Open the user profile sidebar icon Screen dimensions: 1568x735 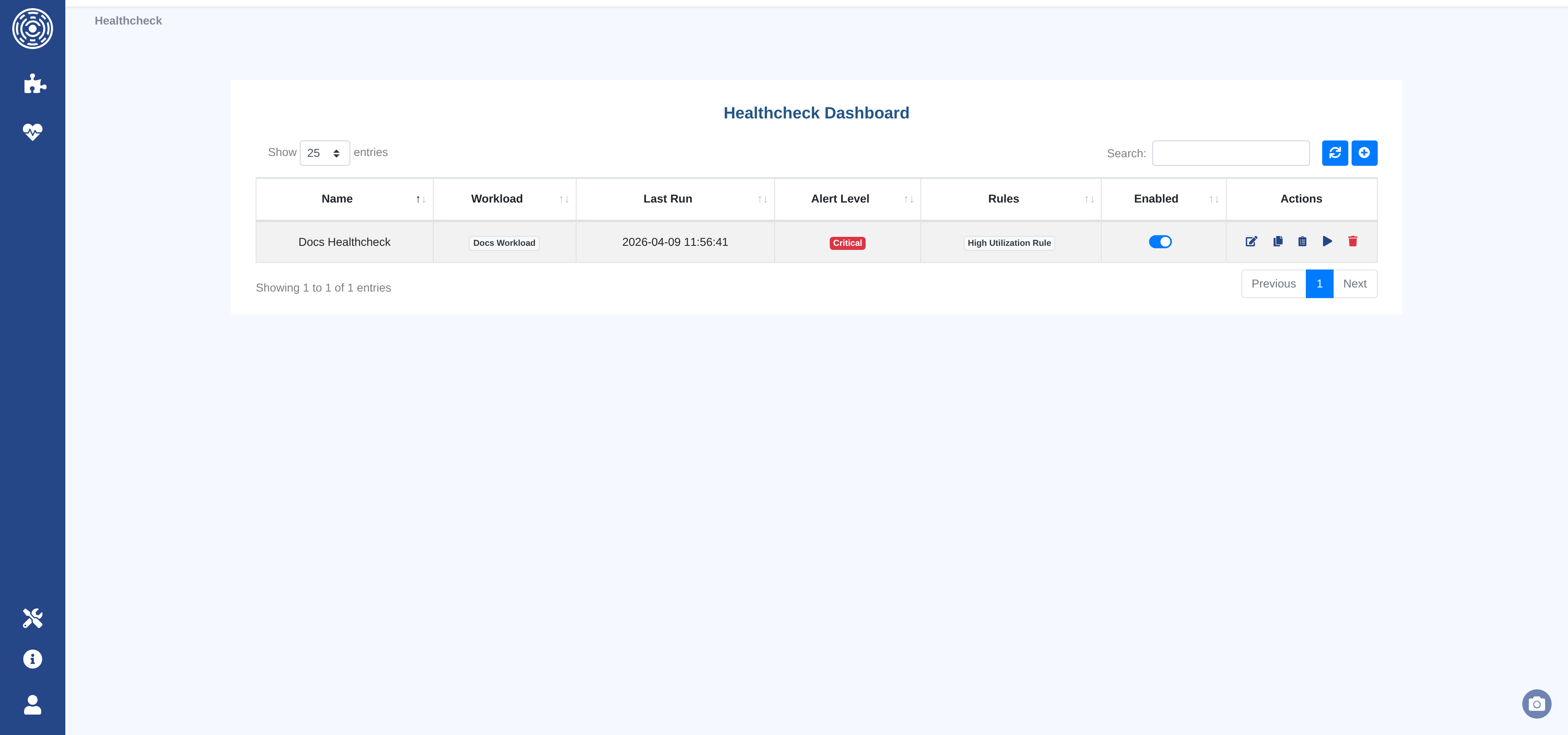(32, 704)
